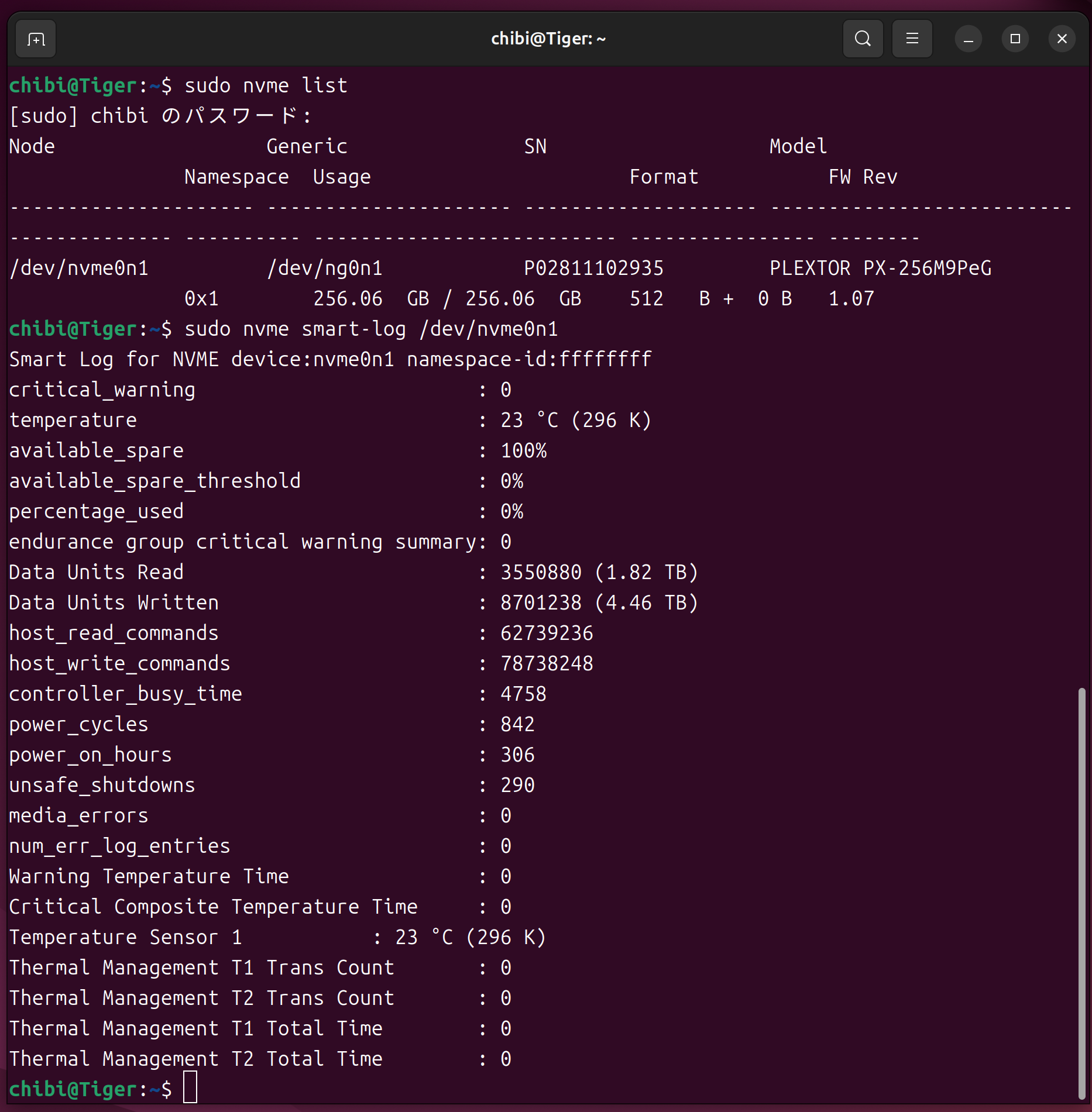
Task: Open the hamburger main menu
Action: [912, 39]
